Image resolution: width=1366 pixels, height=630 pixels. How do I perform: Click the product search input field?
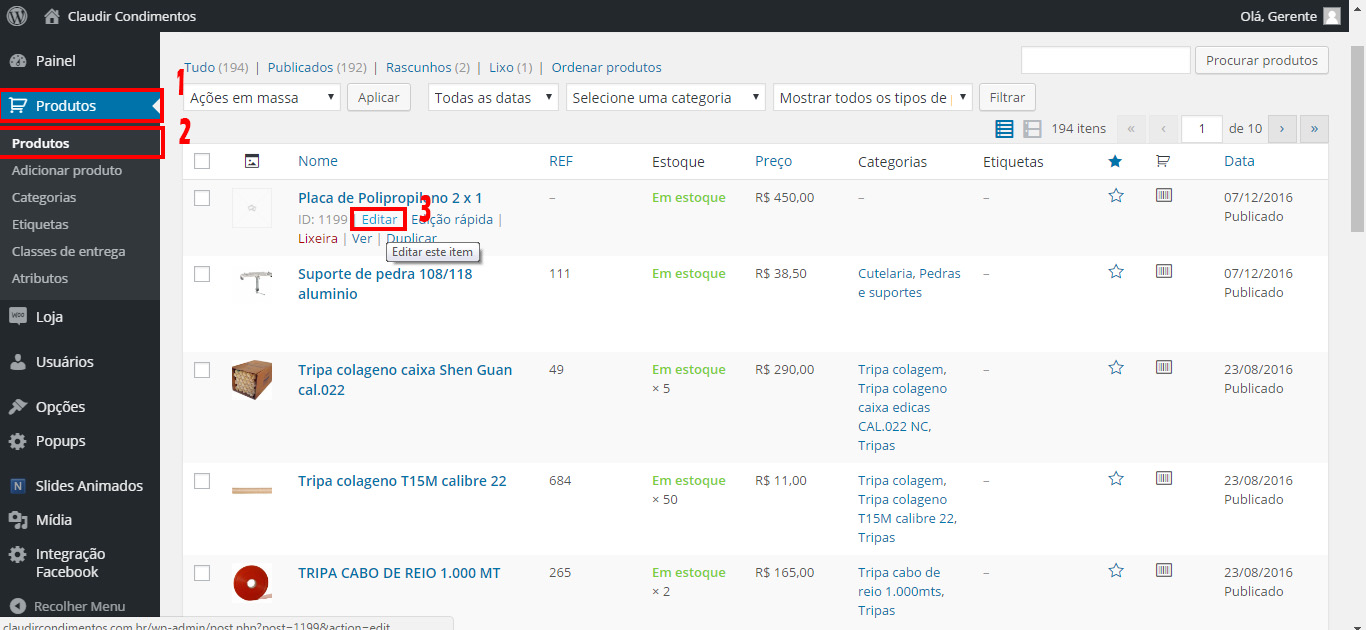pyautogui.click(x=1105, y=60)
